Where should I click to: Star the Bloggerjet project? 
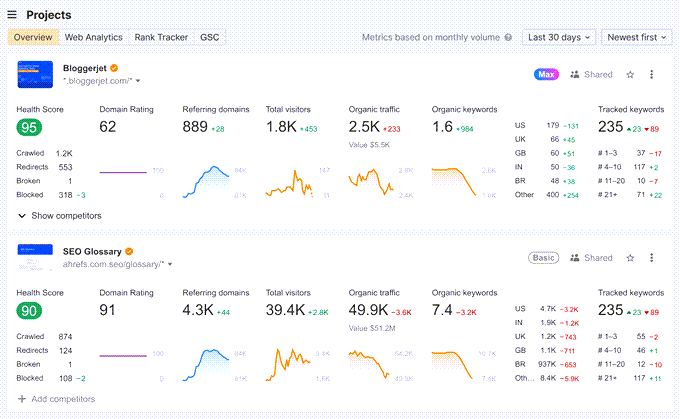pos(630,75)
